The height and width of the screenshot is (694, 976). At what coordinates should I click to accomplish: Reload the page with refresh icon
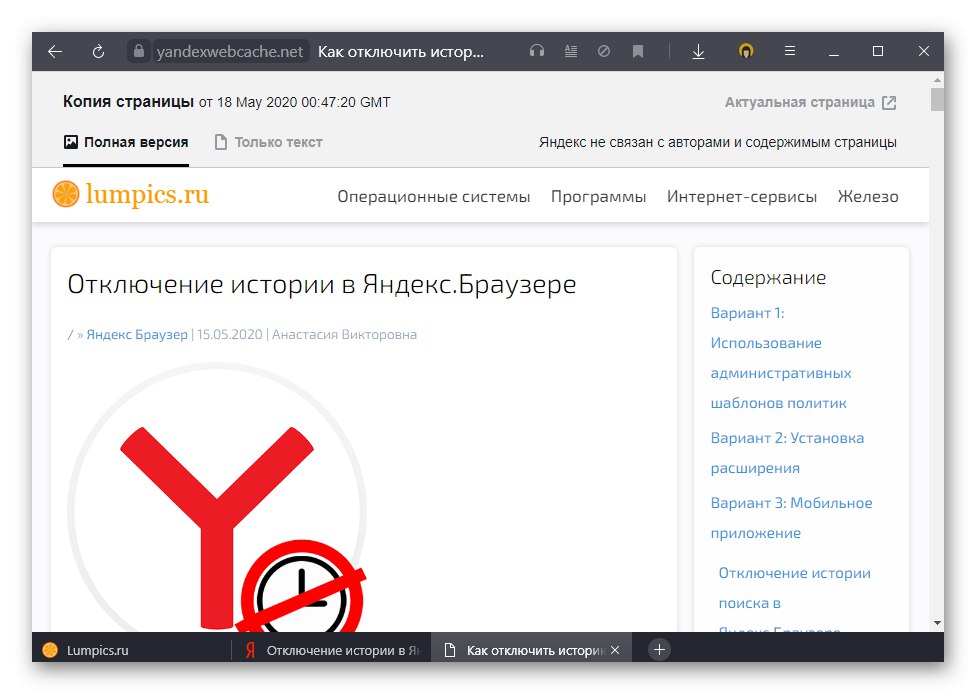point(98,52)
